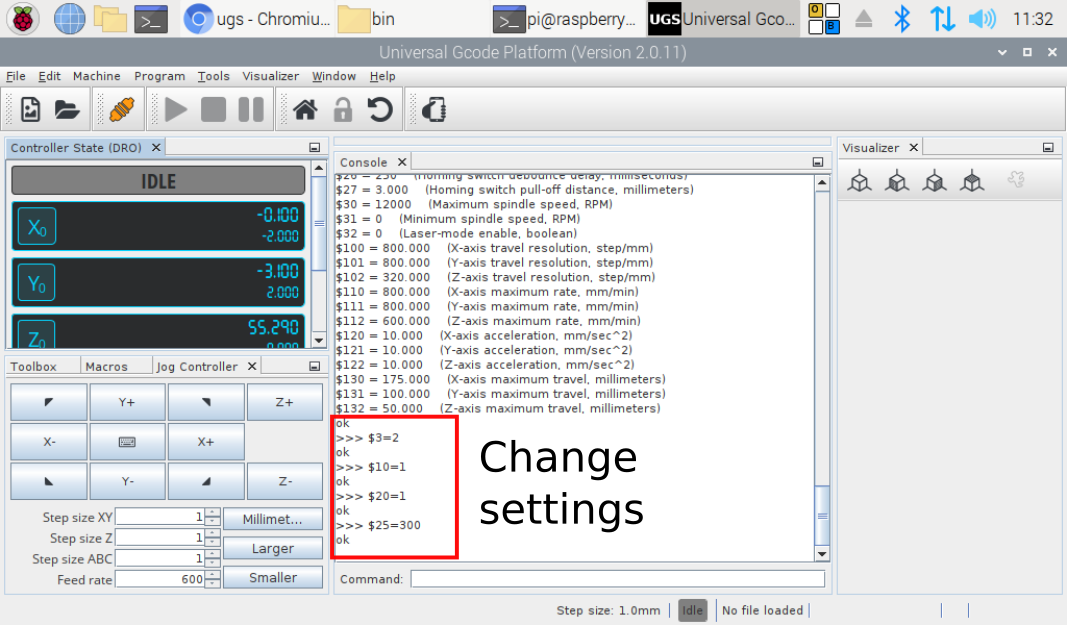
Task: Click DRO panel scrollbar down arrow
Action: point(318,340)
